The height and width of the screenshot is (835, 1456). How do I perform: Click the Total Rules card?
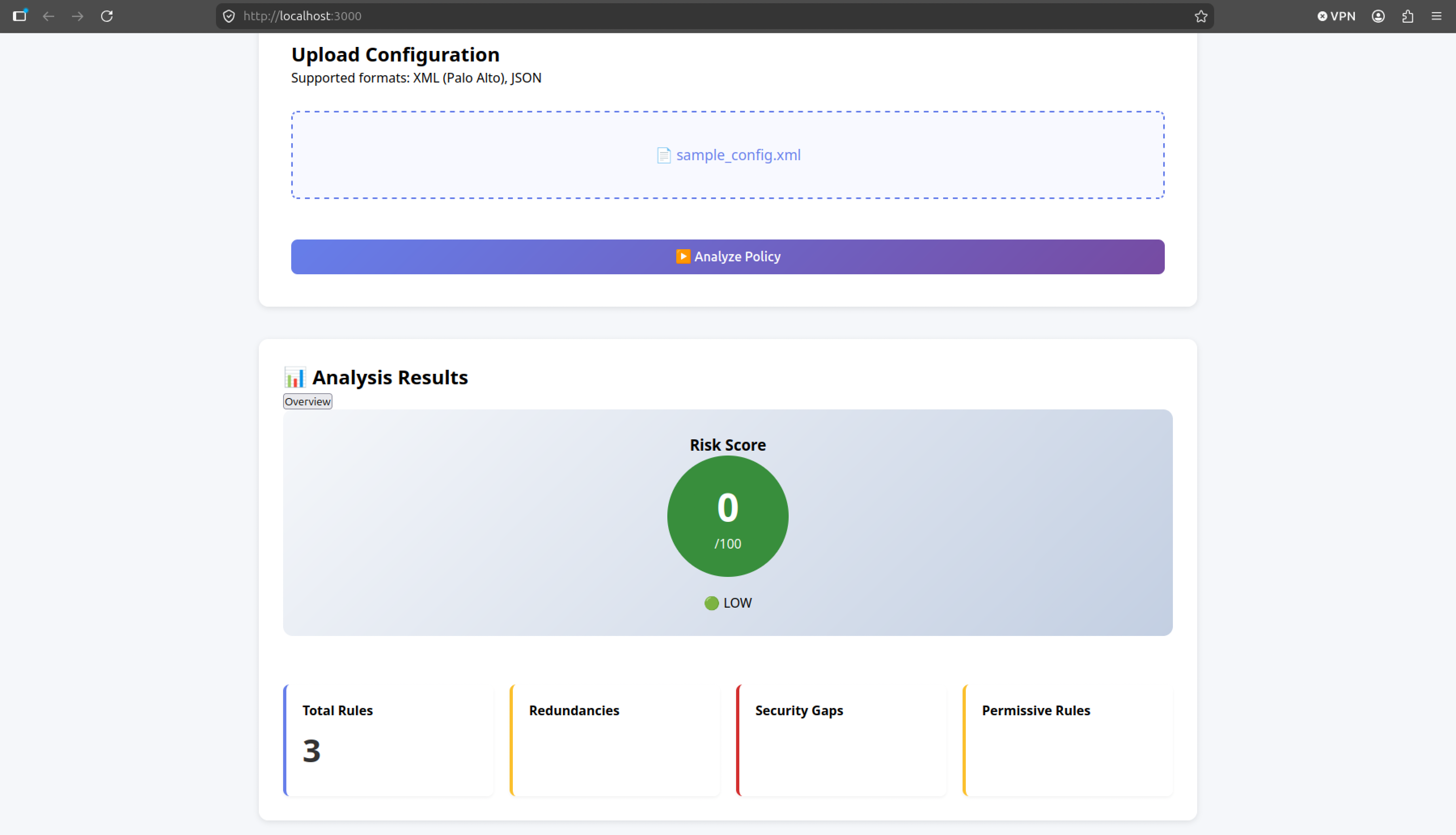pyautogui.click(x=389, y=740)
